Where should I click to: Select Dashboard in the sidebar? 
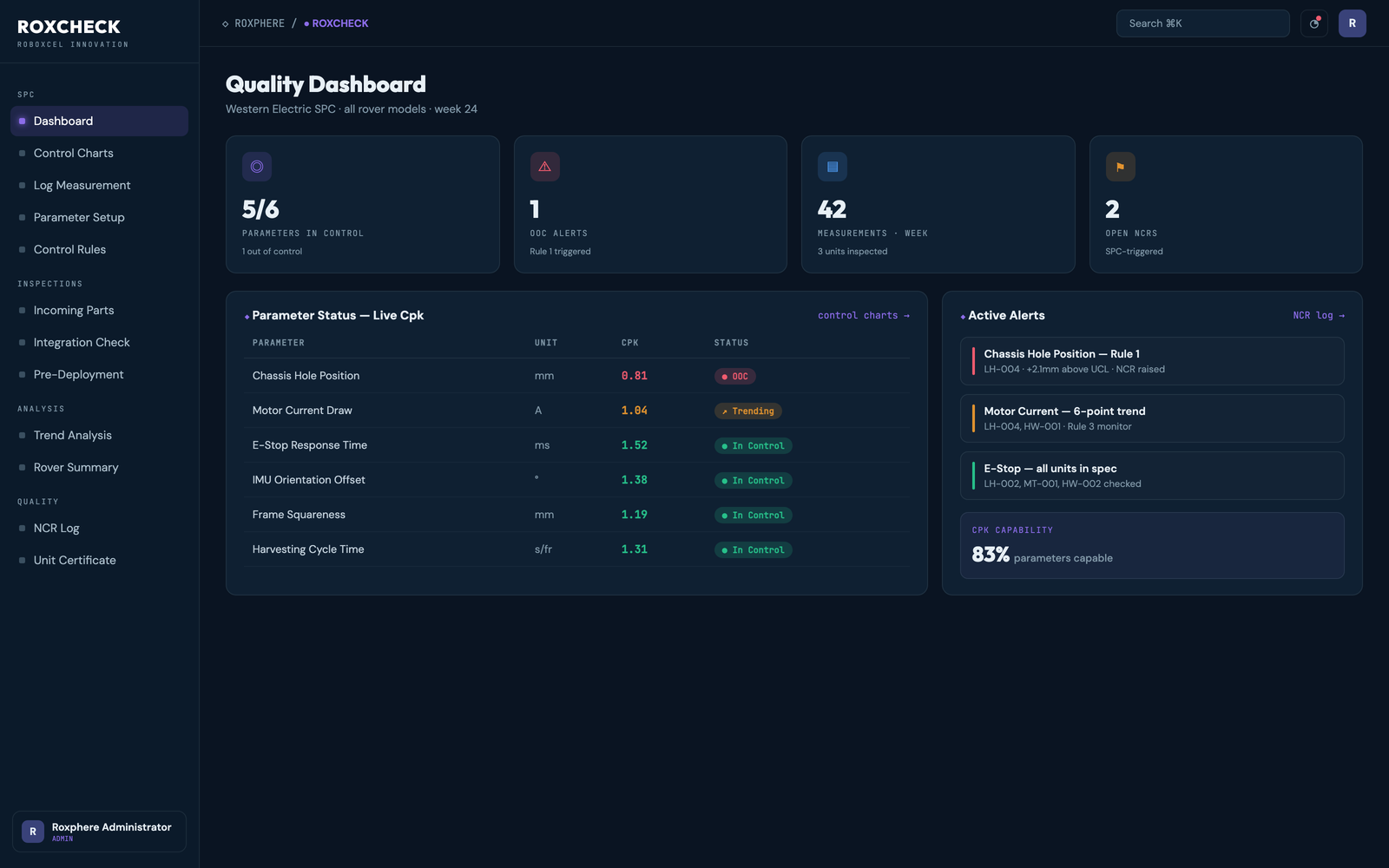tap(99, 121)
